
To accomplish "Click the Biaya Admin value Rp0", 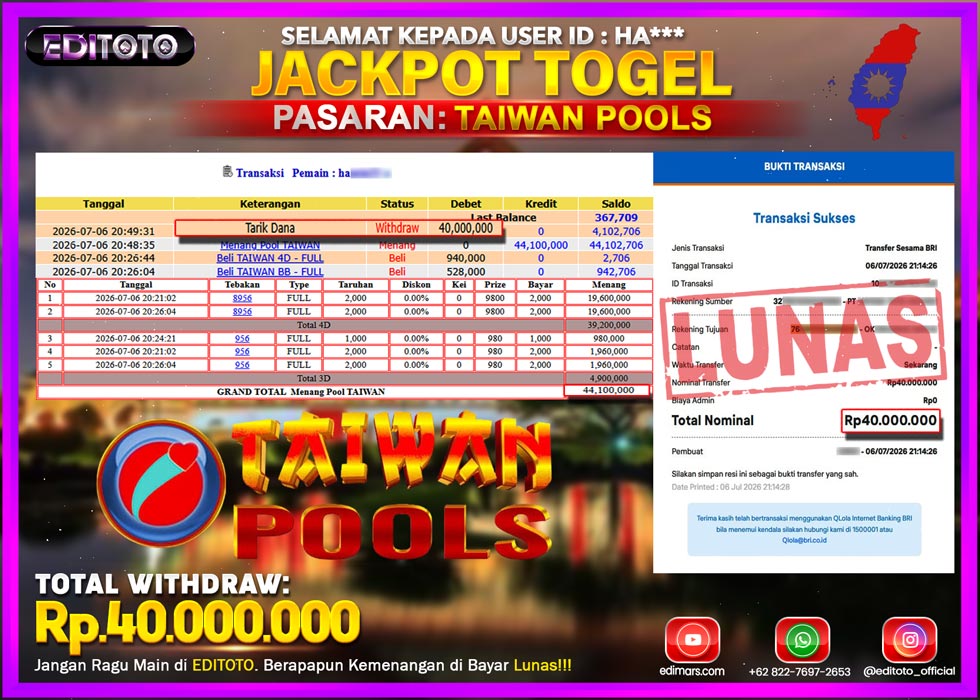I will tap(930, 401).
